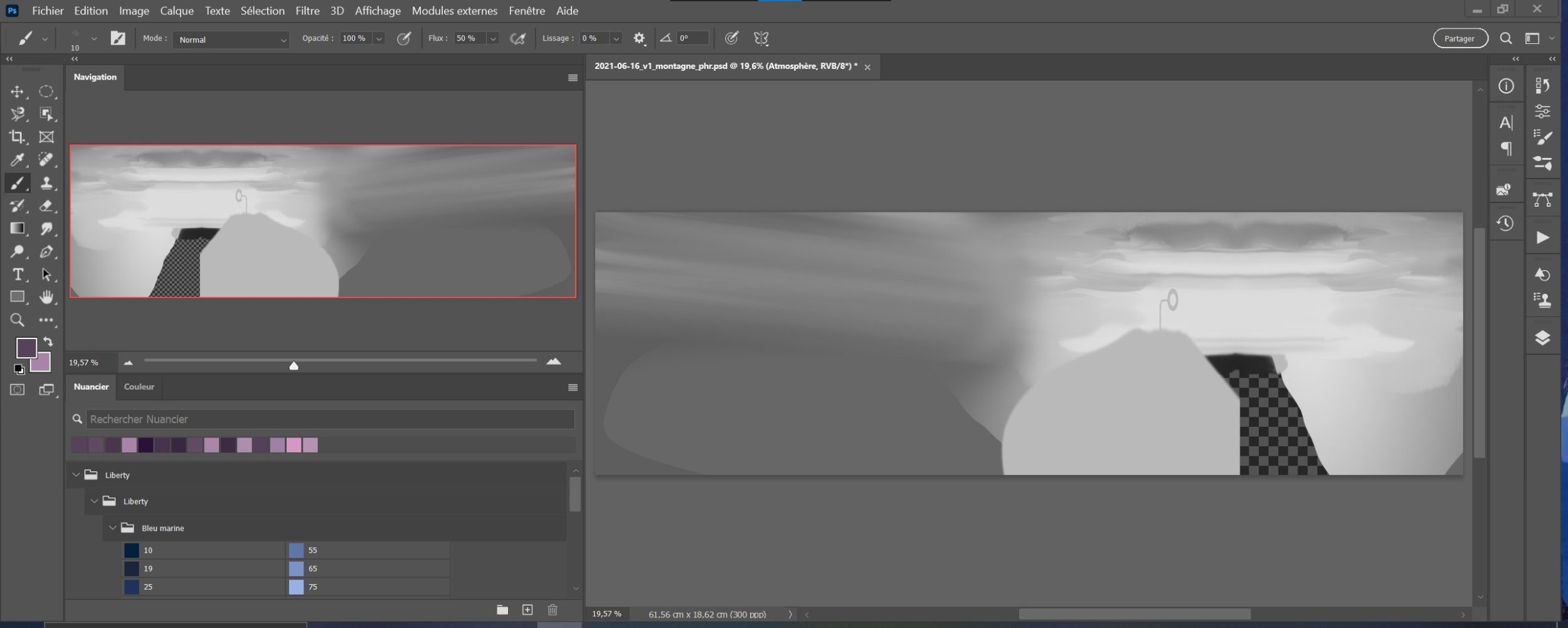This screenshot has width=1568, height=628.
Task: Select the Crop tool
Action: tap(17, 137)
